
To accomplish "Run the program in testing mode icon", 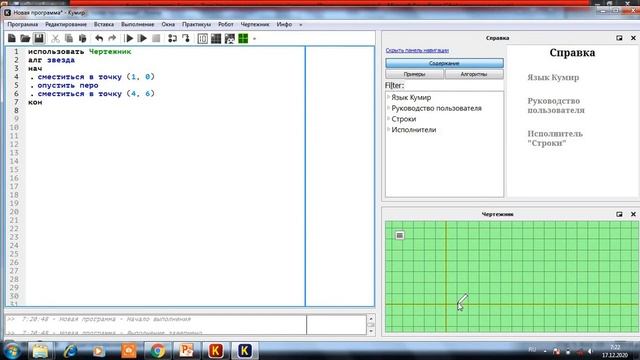I will (142, 39).
